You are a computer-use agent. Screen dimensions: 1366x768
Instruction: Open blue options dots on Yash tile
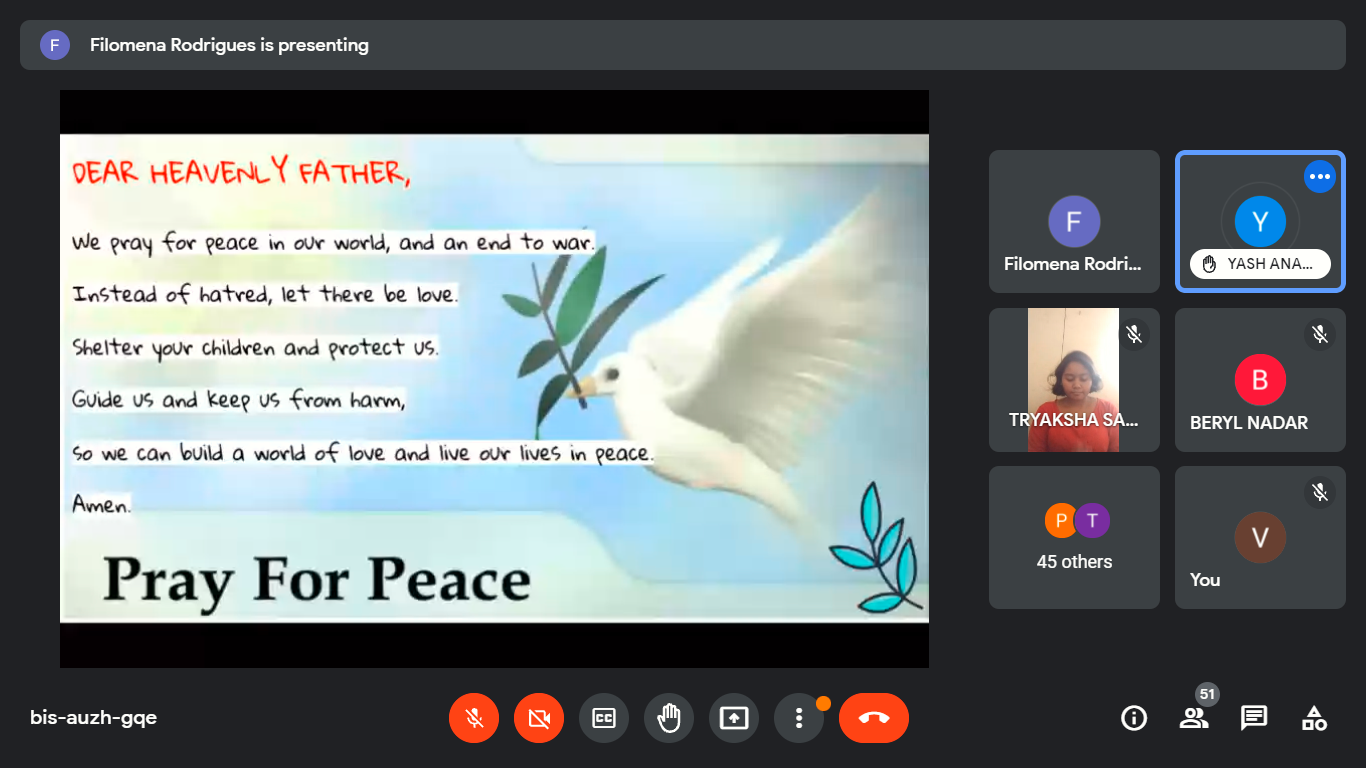pos(1320,177)
